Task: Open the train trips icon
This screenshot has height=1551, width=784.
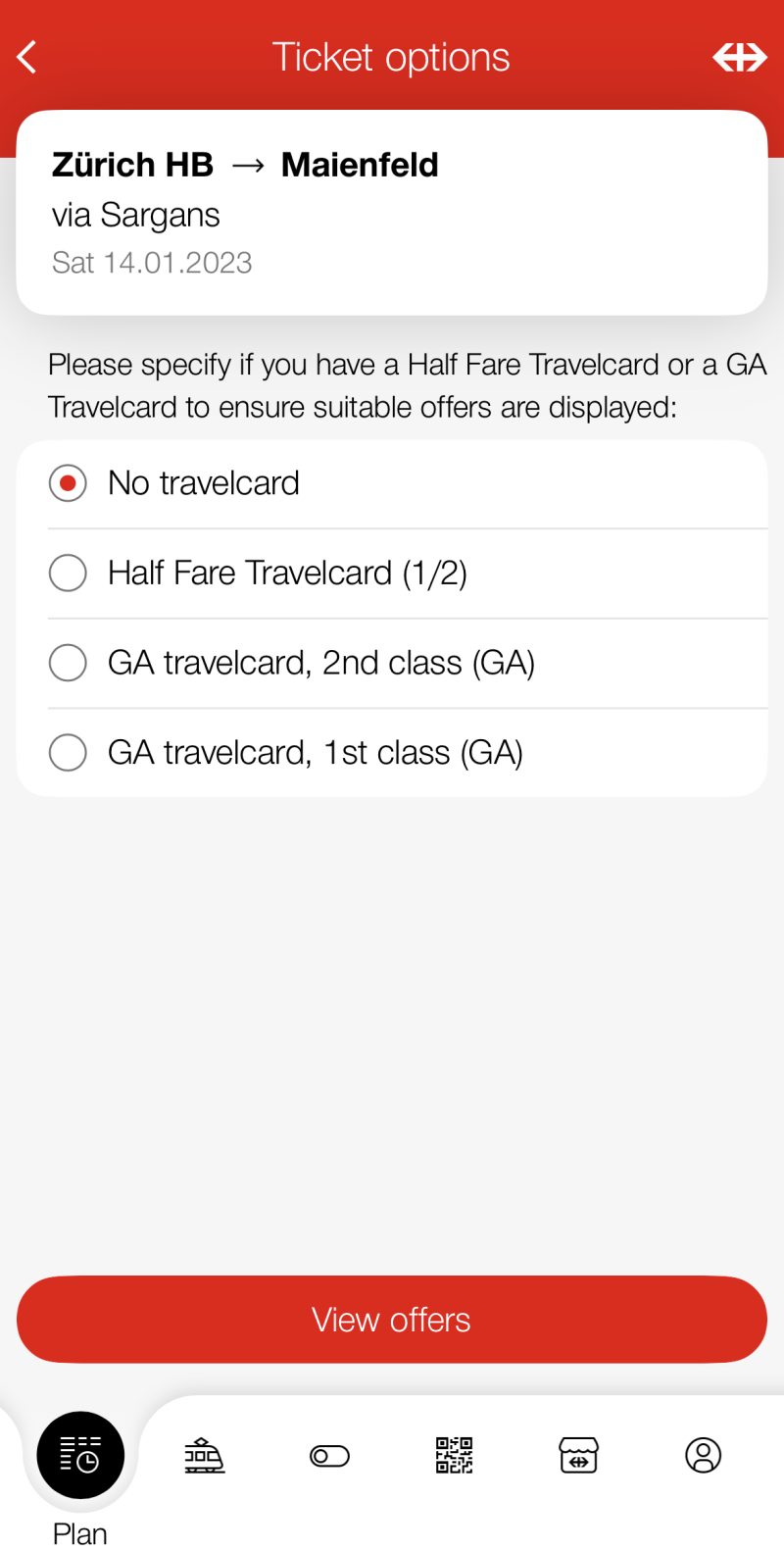Action: (205, 1455)
